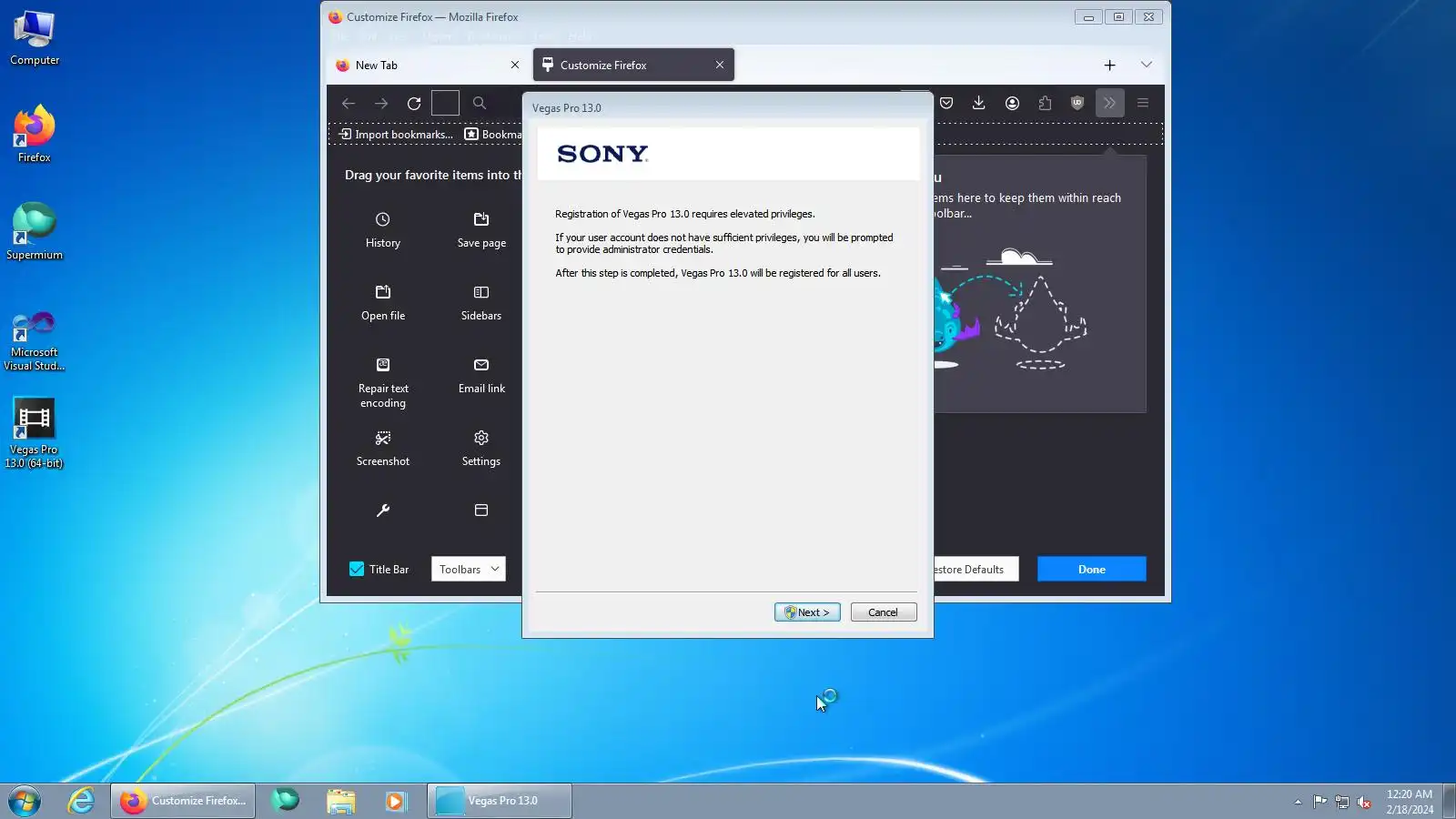Launch Internet Explorer from the taskbar
This screenshot has width=1456, height=819.
tap(81, 801)
